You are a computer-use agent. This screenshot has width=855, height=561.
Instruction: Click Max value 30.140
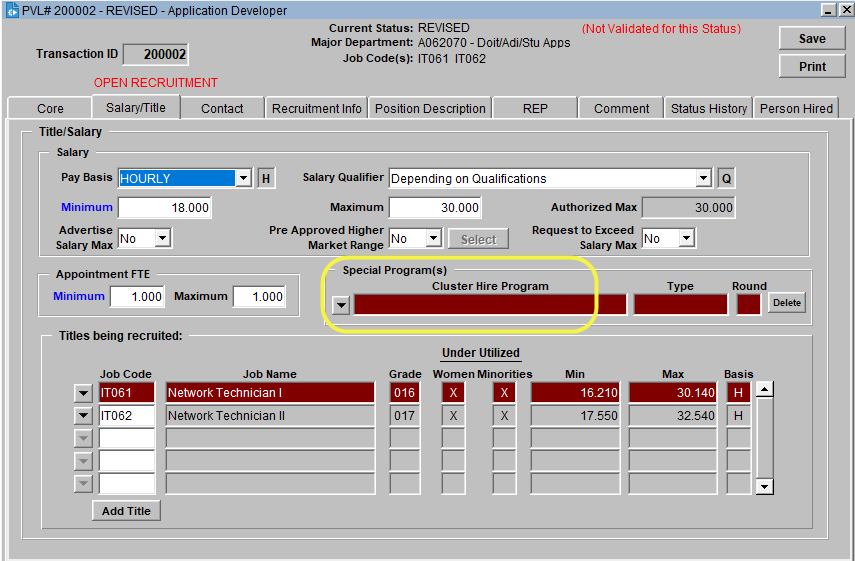coord(672,393)
